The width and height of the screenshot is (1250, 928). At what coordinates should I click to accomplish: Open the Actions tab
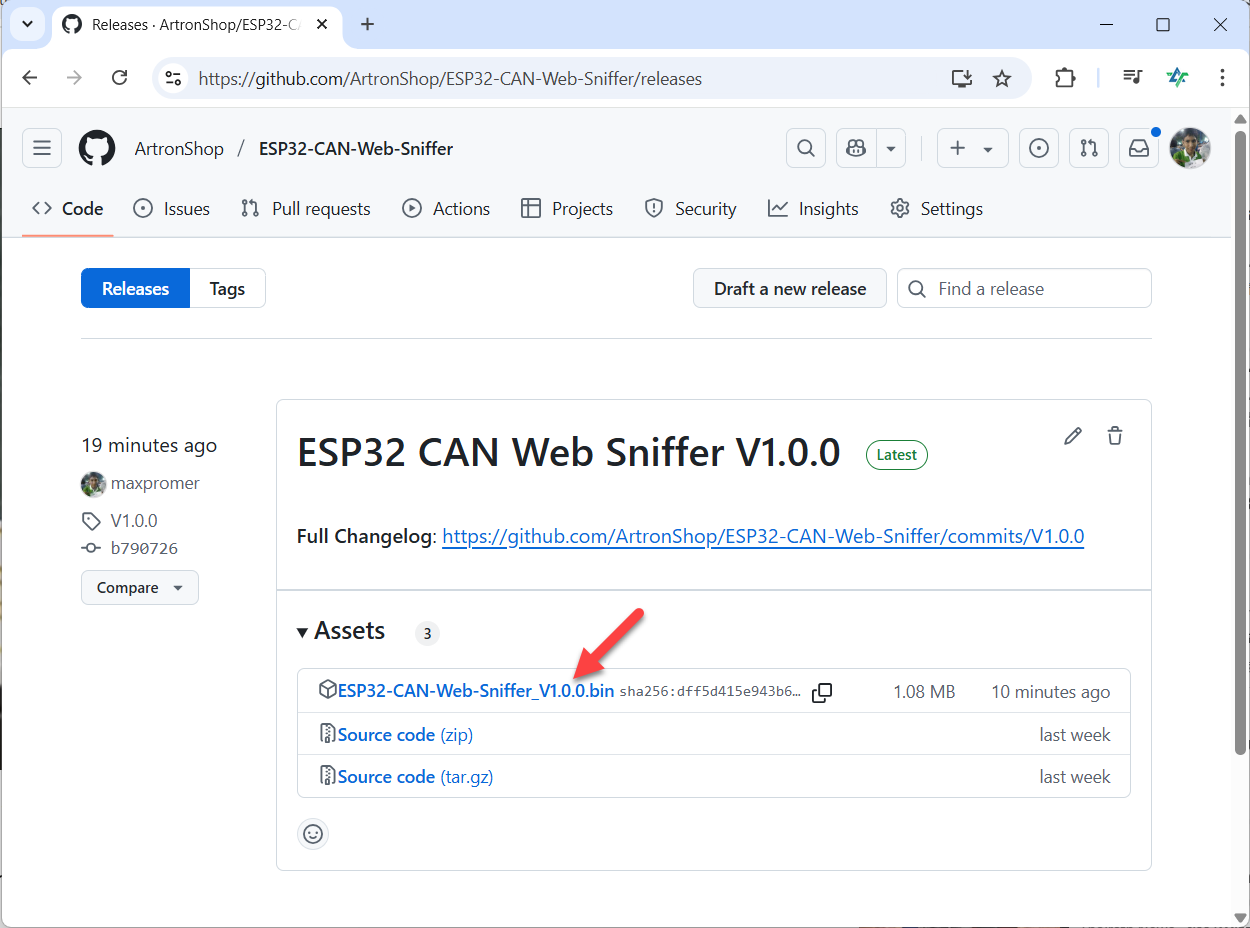(x=446, y=209)
